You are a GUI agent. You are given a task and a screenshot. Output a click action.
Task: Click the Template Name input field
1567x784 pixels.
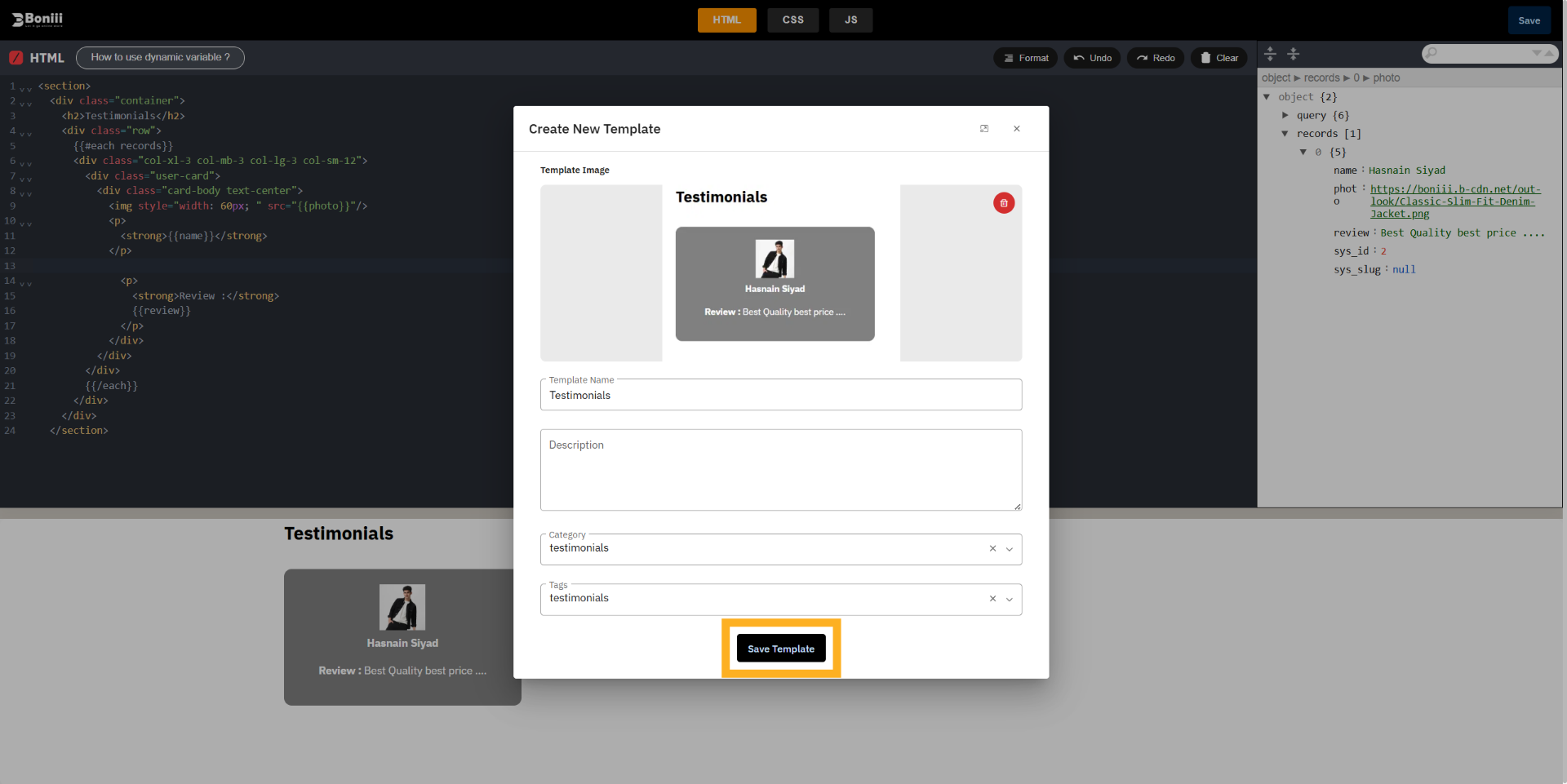pyautogui.click(x=781, y=395)
